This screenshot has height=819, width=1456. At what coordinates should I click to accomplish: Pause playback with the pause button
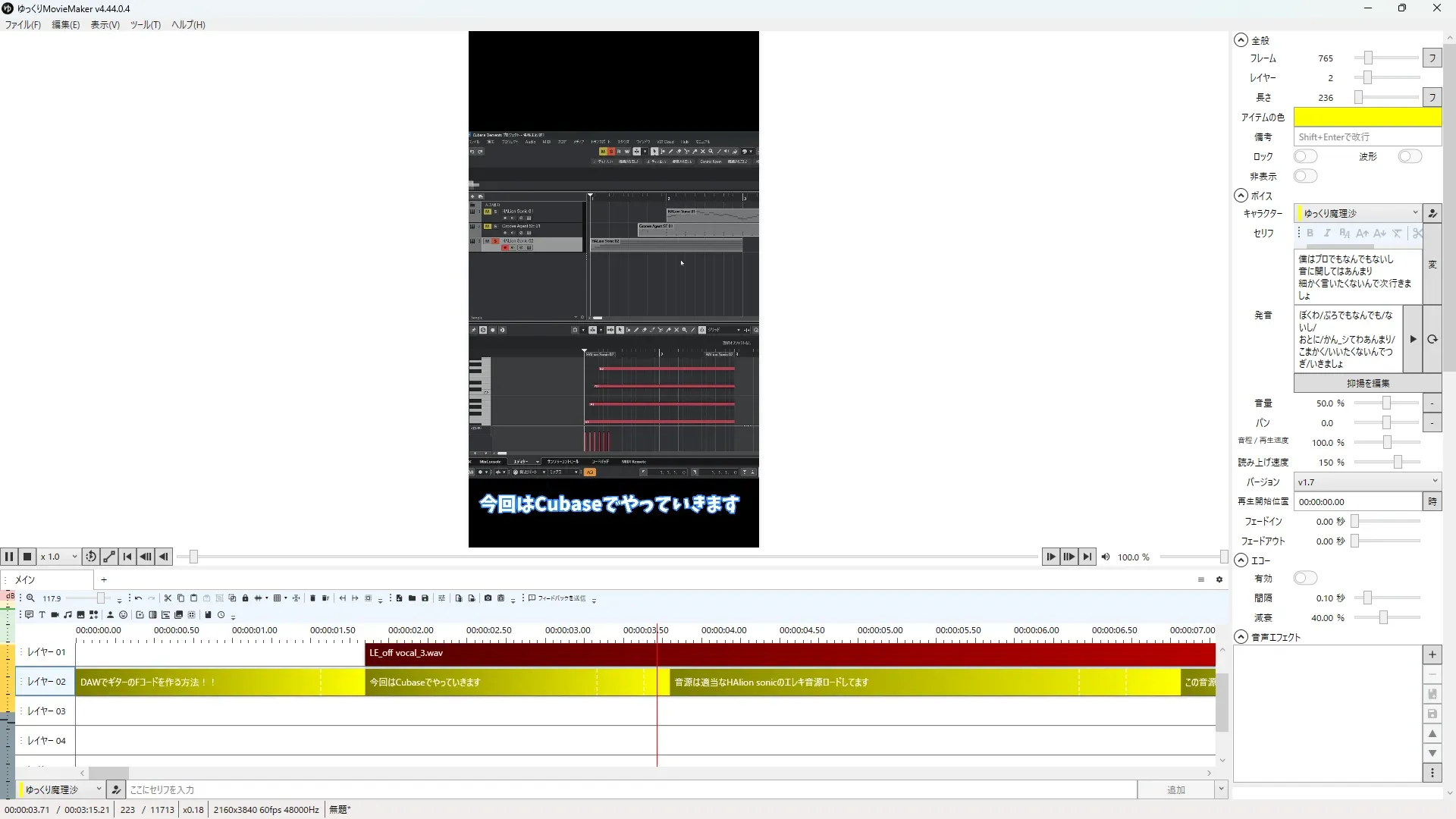pyautogui.click(x=9, y=557)
